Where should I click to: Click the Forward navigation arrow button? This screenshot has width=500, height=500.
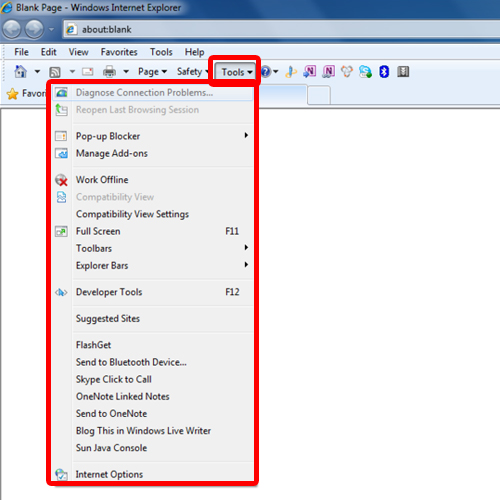pyautogui.click(x=35, y=29)
